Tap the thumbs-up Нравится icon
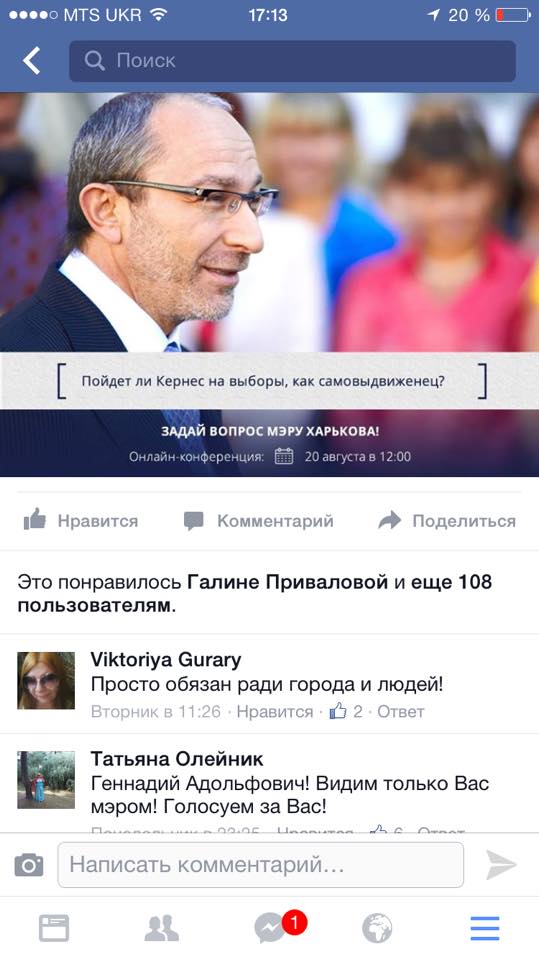The height and width of the screenshot is (960, 539). coord(35,520)
